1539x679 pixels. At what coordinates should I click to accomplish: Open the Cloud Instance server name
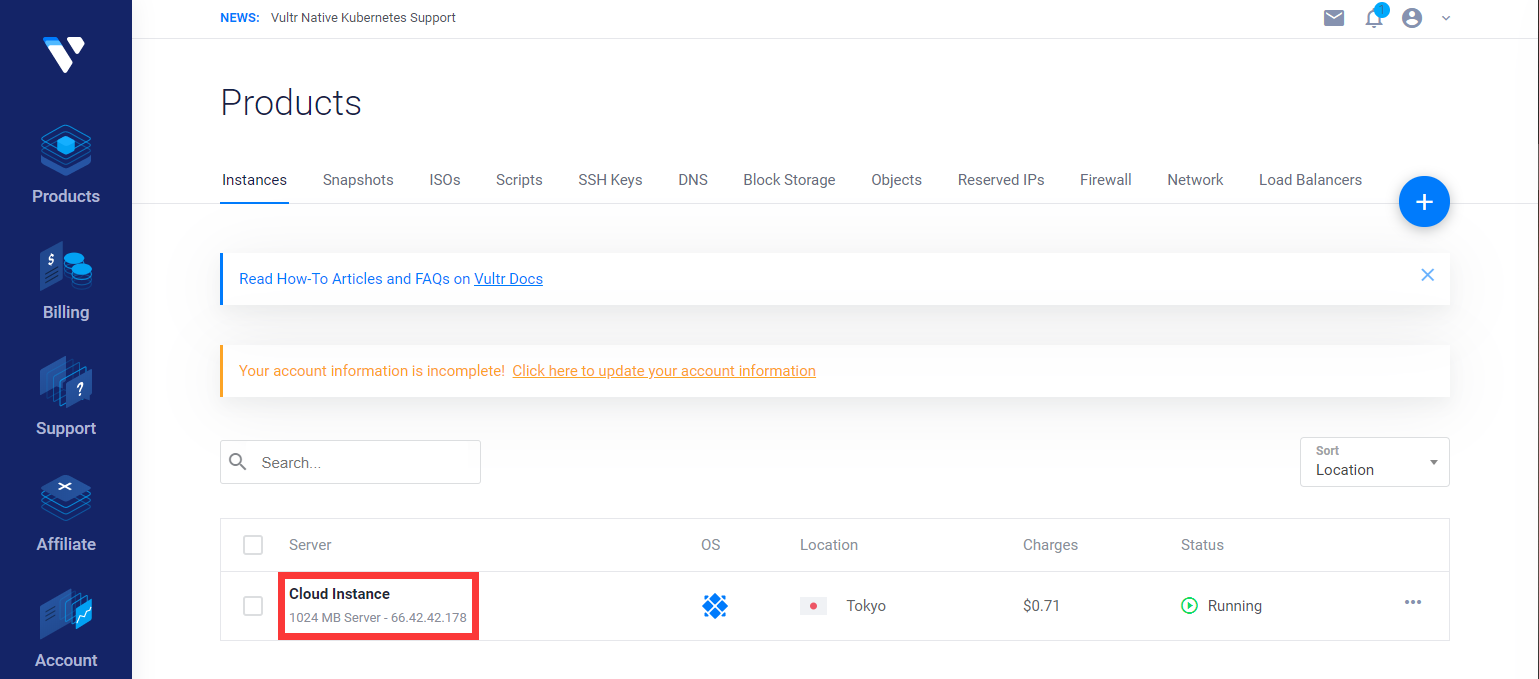[x=339, y=594]
